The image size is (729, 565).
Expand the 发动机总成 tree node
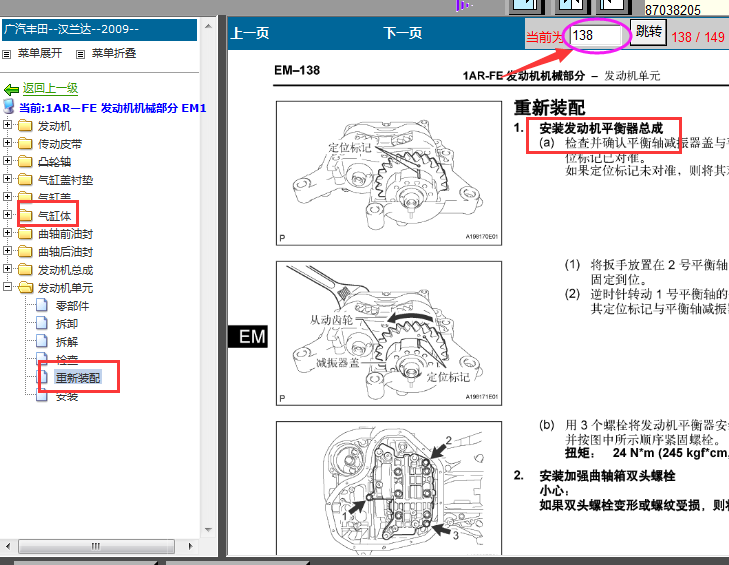click(x=7, y=269)
